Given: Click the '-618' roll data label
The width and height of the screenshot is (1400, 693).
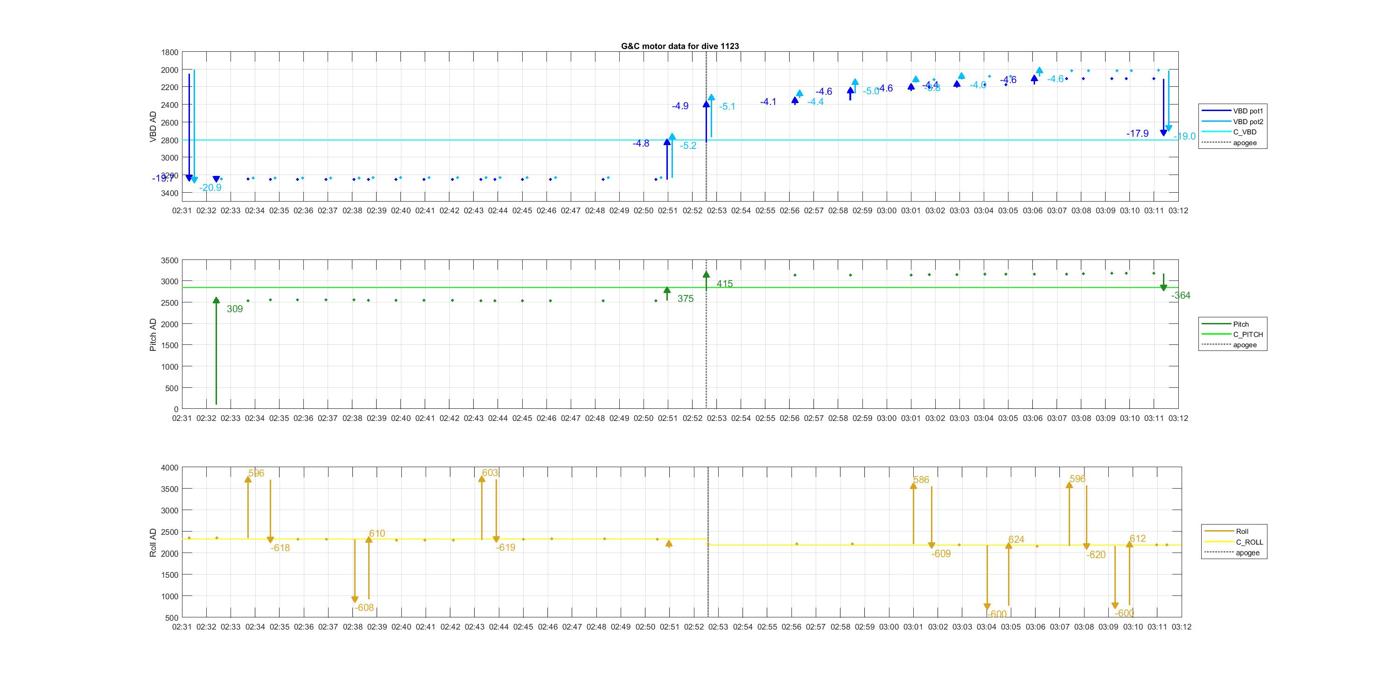Looking at the screenshot, I should click(x=280, y=548).
